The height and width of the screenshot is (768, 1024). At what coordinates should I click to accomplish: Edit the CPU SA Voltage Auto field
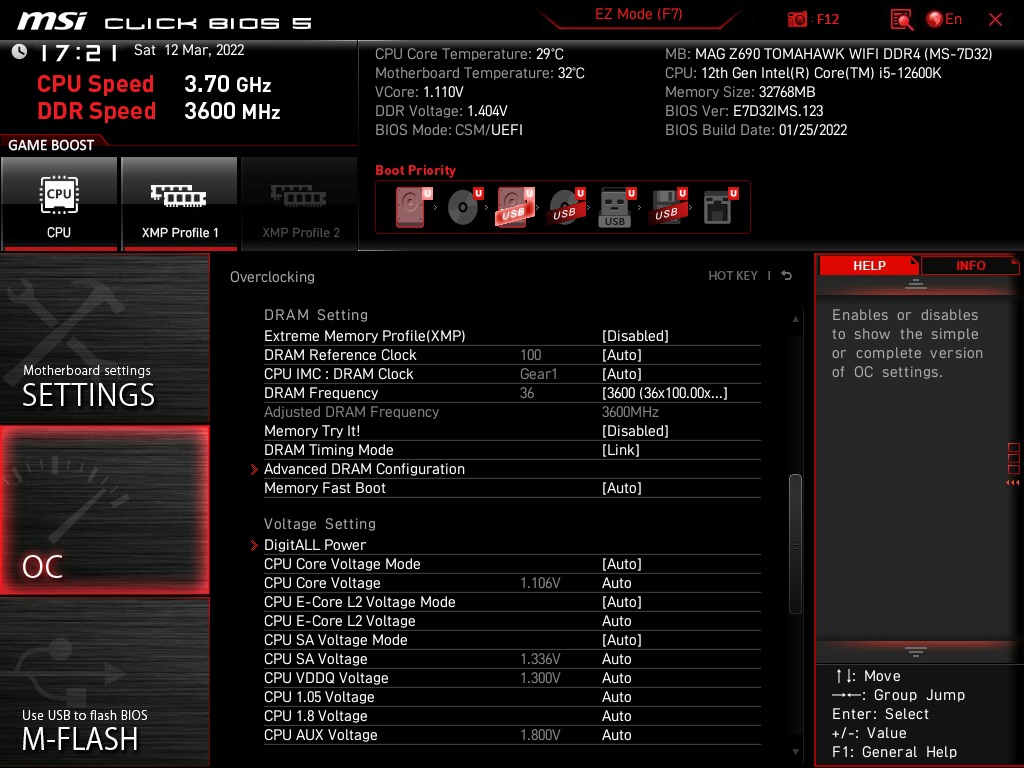click(x=616, y=658)
